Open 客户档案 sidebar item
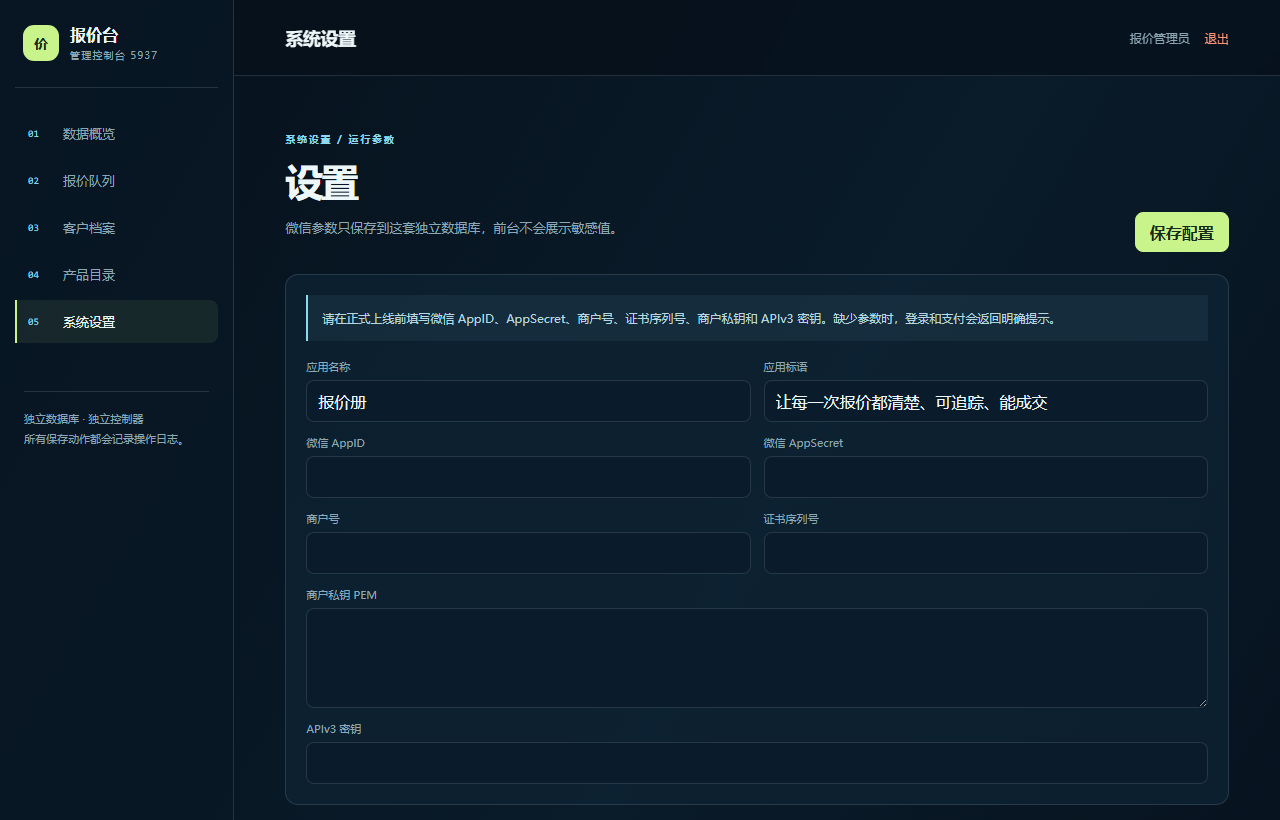The image size is (1280, 820). (116, 228)
